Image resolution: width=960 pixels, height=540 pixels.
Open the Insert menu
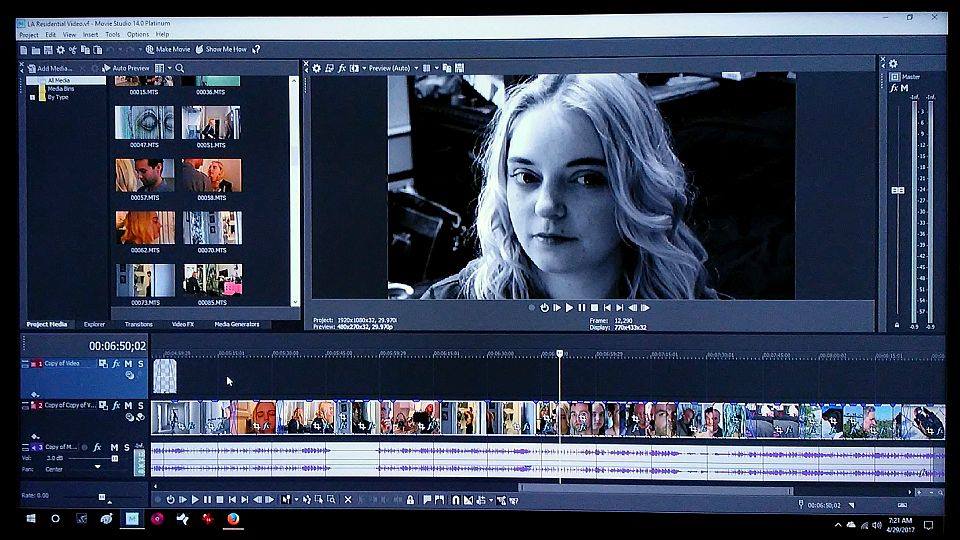click(x=91, y=35)
